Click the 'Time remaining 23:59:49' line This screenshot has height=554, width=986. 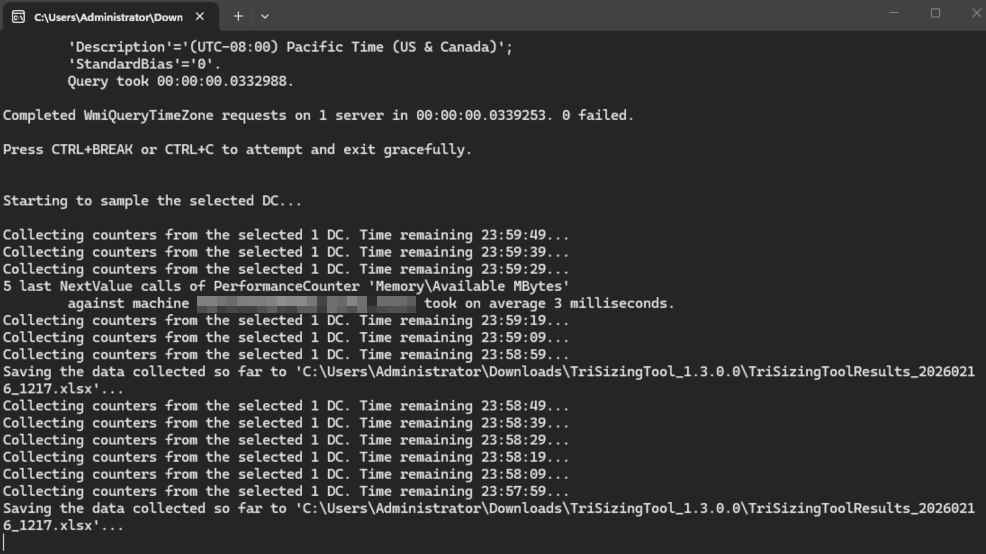(x=286, y=235)
